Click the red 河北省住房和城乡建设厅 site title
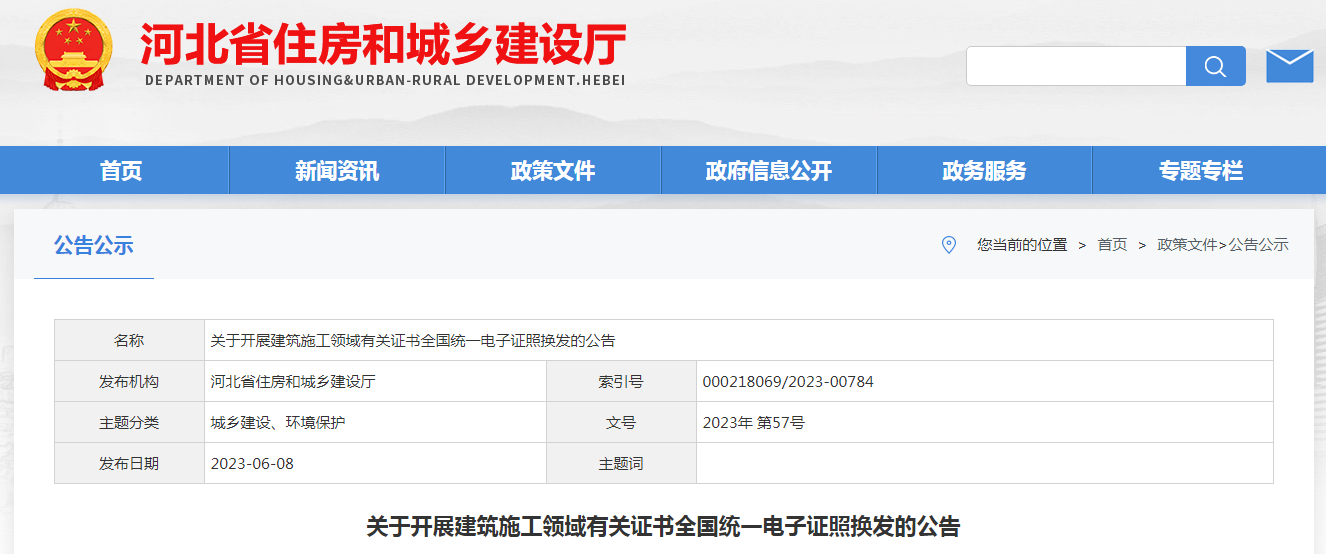This screenshot has height=554, width=1326. [383, 44]
